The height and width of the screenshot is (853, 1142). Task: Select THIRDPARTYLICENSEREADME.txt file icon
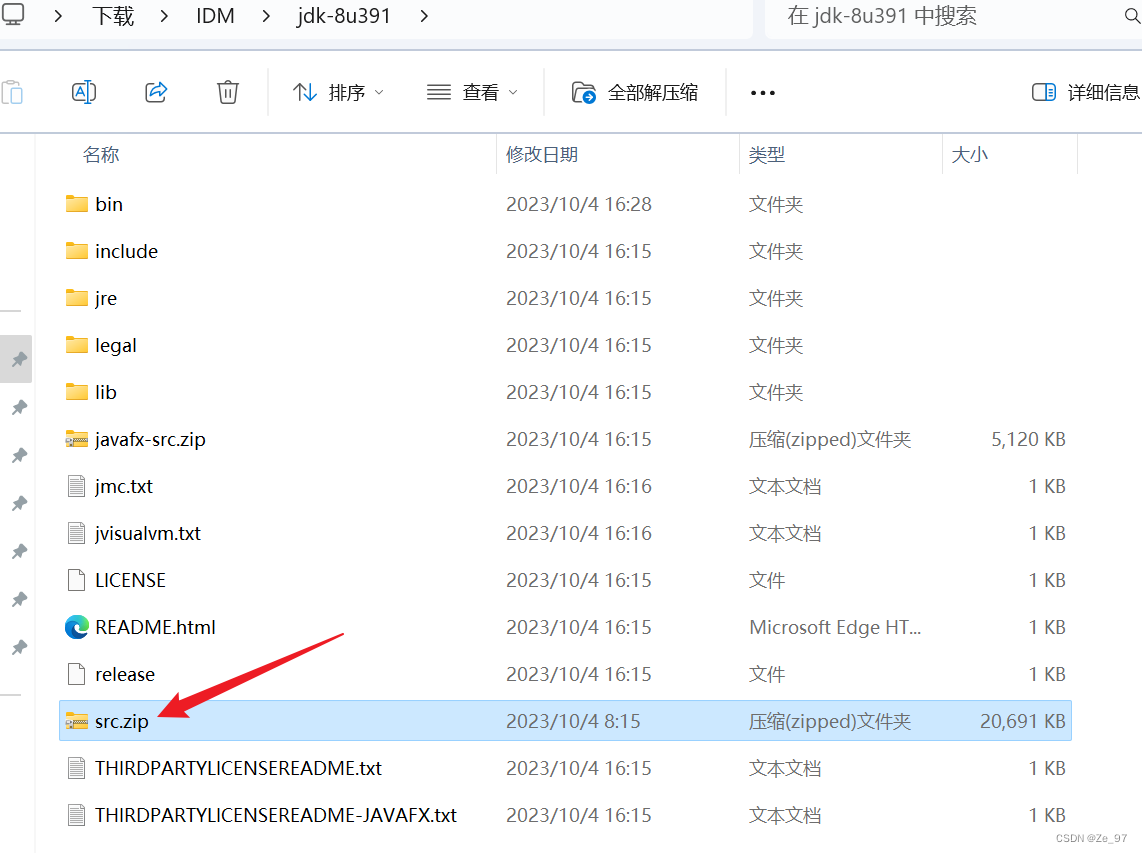pyautogui.click(x=76, y=768)
